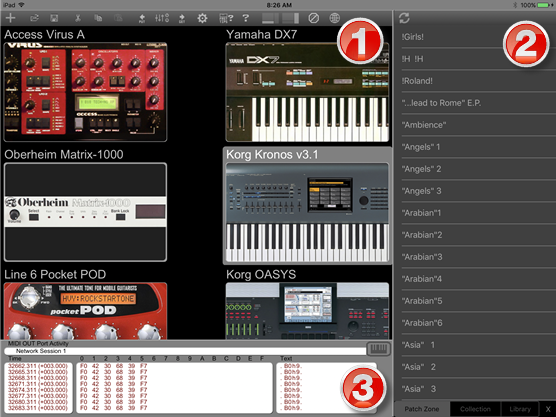Click the paste icon in the toolbar
This screenshot has height=417, width=556.
click(x=118, y=18)
